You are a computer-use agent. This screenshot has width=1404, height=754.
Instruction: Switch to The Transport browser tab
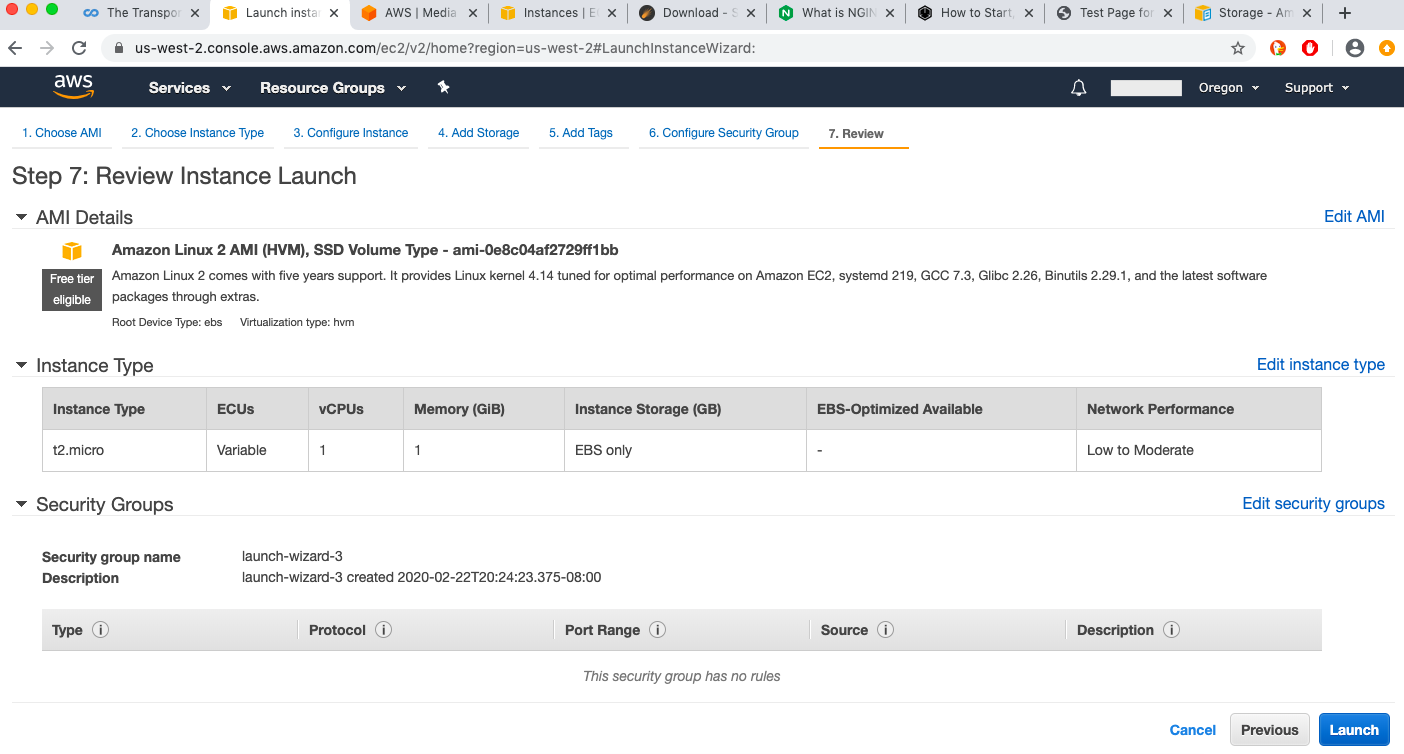pos(143,13)
